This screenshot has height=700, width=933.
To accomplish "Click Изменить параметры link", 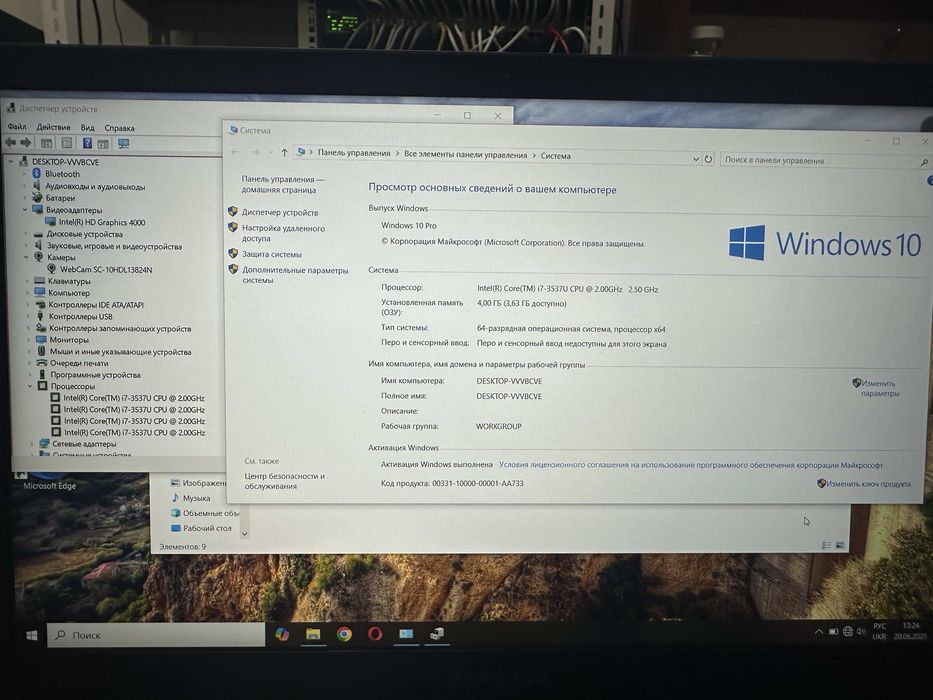I will 879,388.
